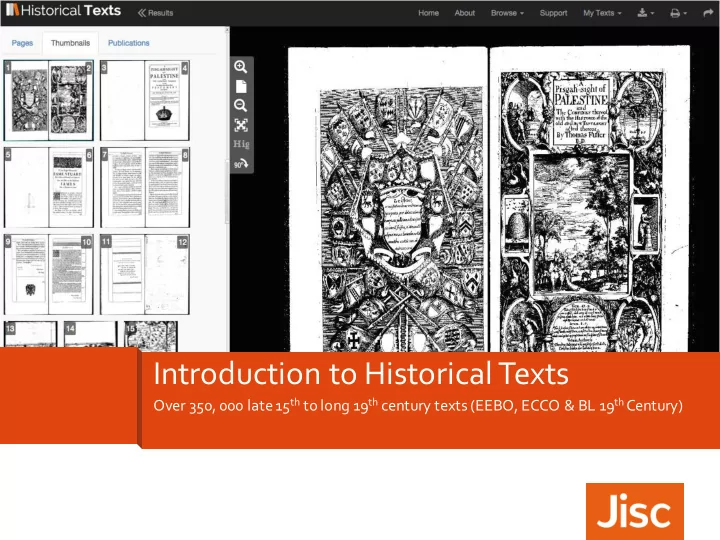
Task: Rotate the page 90 degrees
Action: pos(241,164)
